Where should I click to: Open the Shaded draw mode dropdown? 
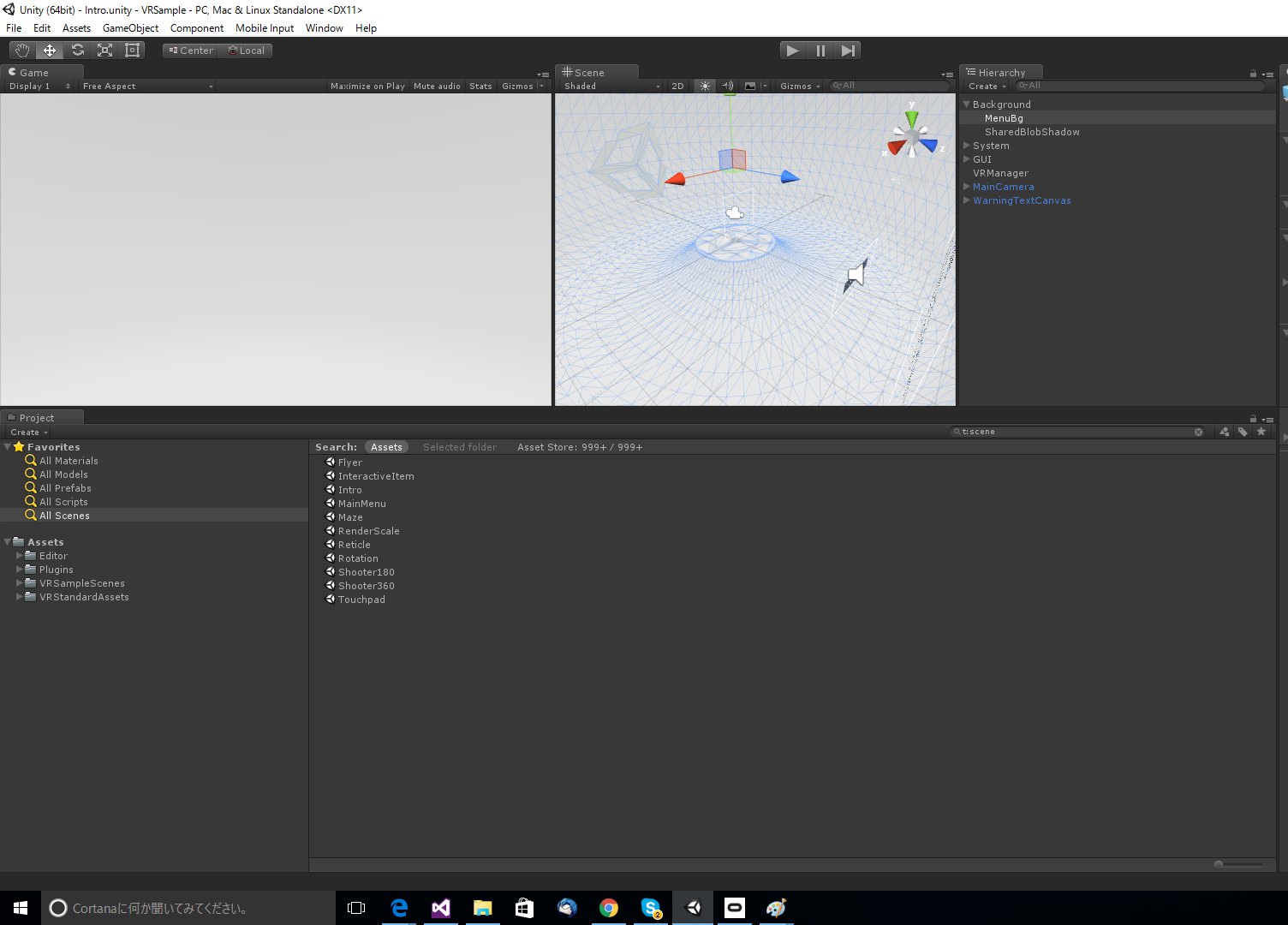tap(611, 87)
